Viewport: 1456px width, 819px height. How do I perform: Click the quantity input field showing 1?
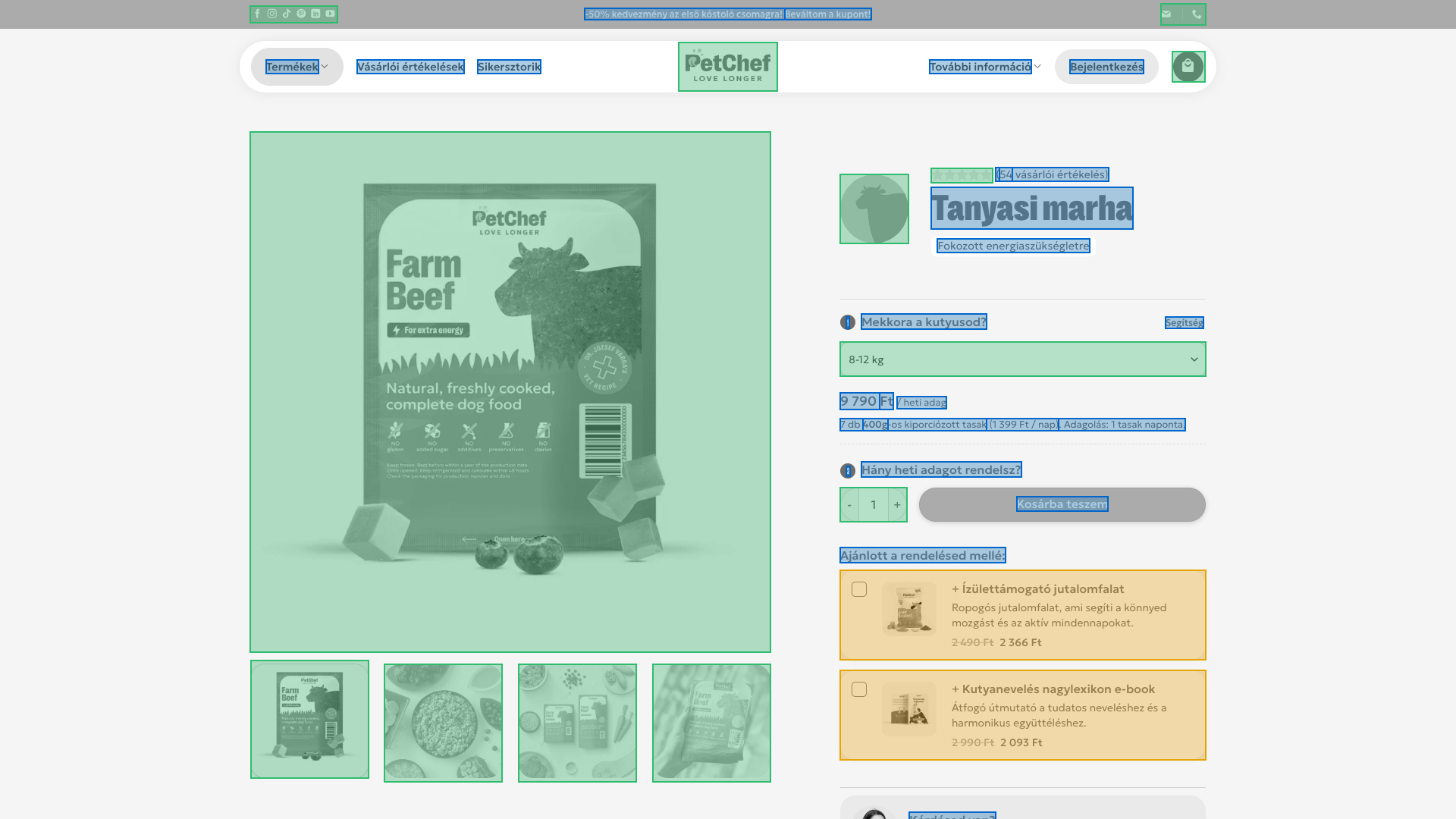coord(874,505)
